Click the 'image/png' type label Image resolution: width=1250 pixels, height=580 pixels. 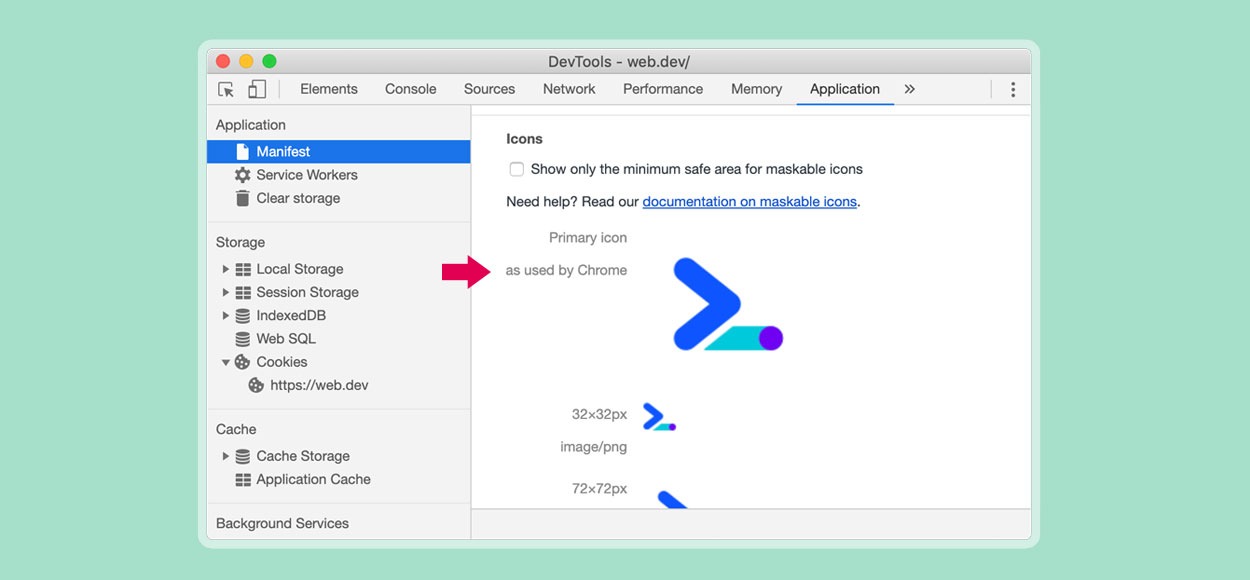click(594, 447)
